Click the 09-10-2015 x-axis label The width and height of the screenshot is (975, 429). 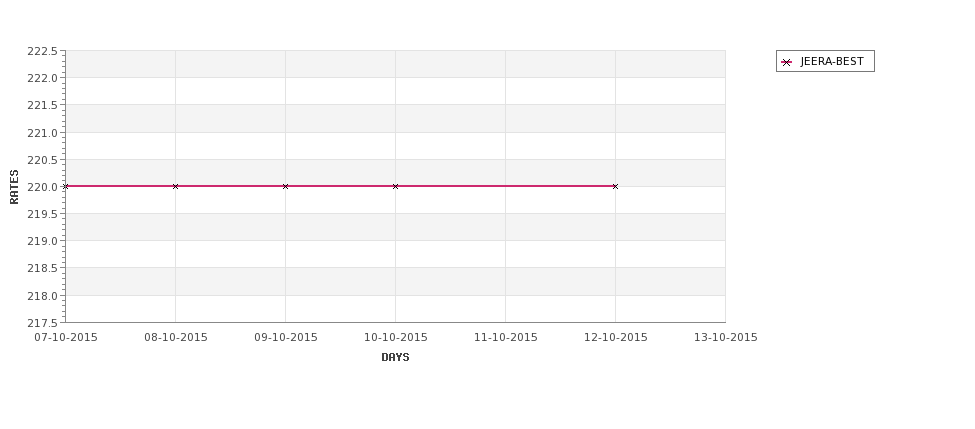[x=286, y=338]
